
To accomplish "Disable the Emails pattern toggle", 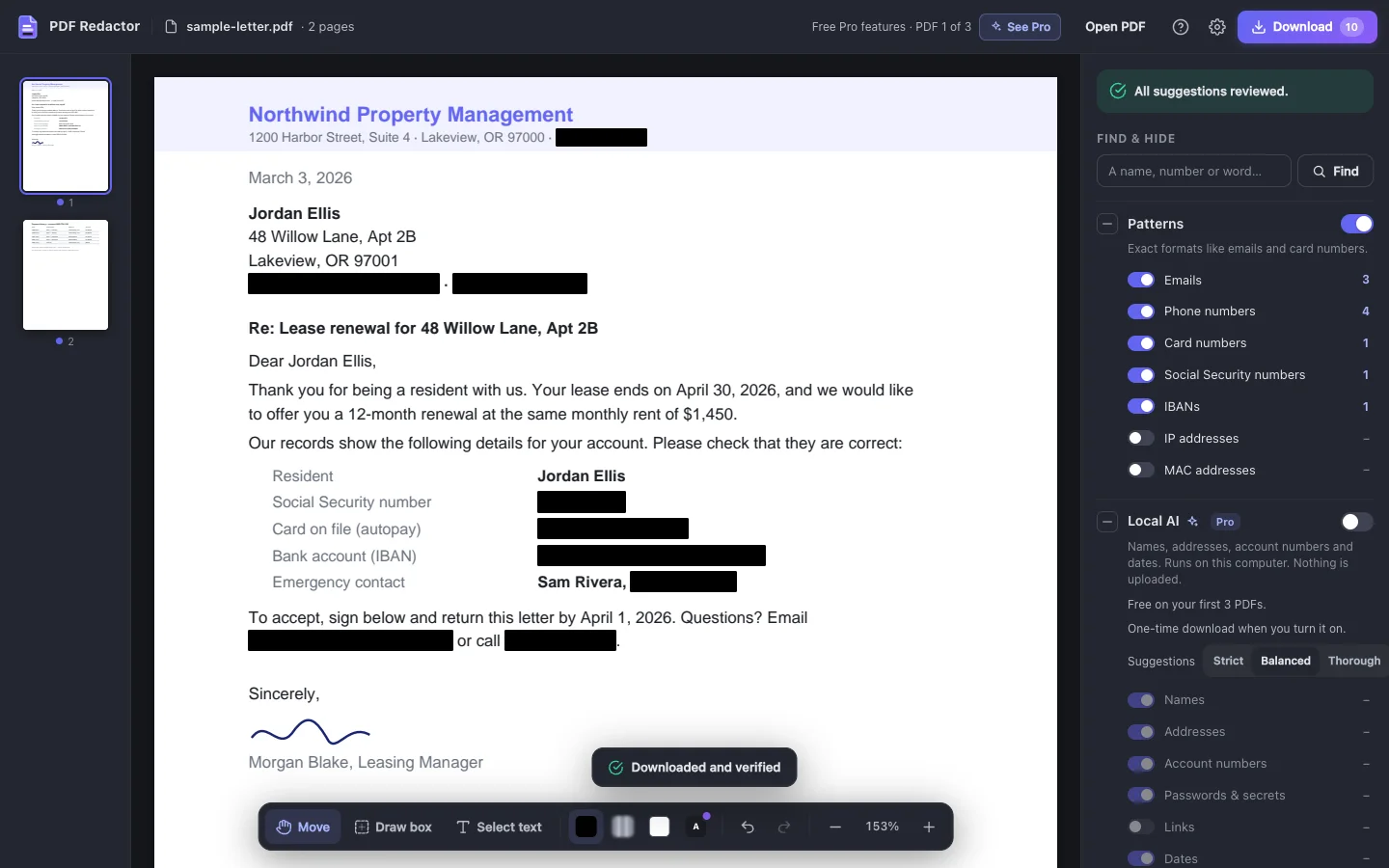I will click(x=1141, y=280).
